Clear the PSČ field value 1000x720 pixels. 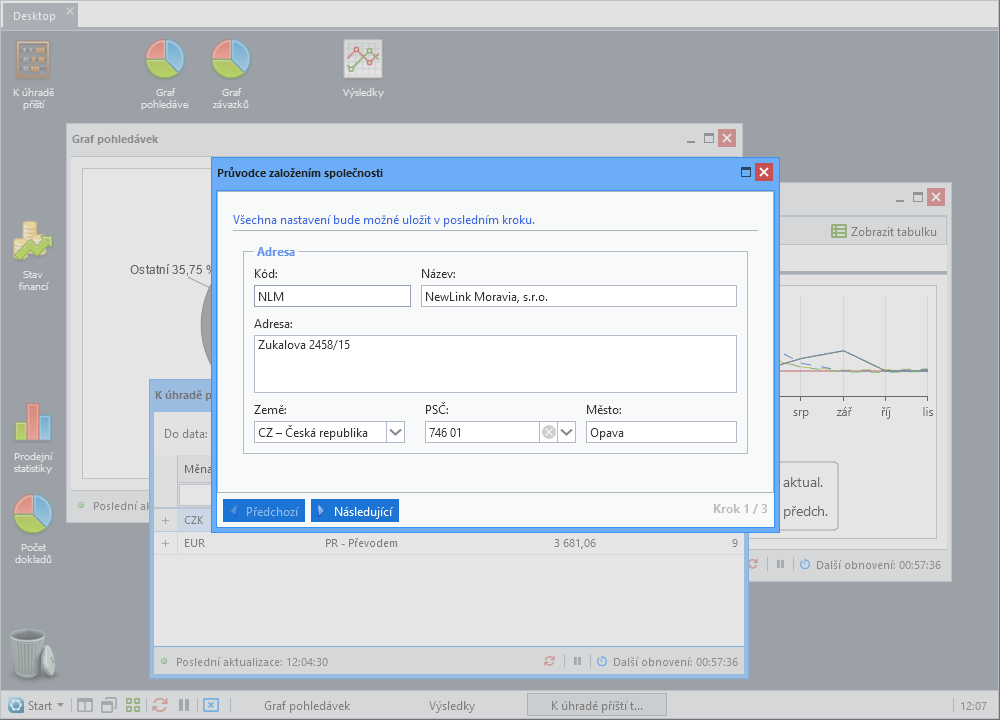(x=548, y=432)
